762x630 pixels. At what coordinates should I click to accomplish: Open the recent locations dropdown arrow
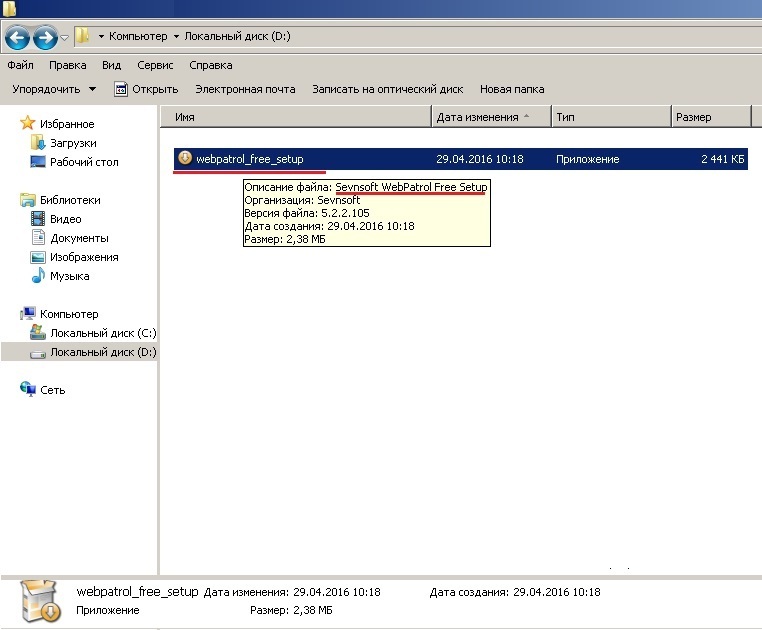[65, 38]
